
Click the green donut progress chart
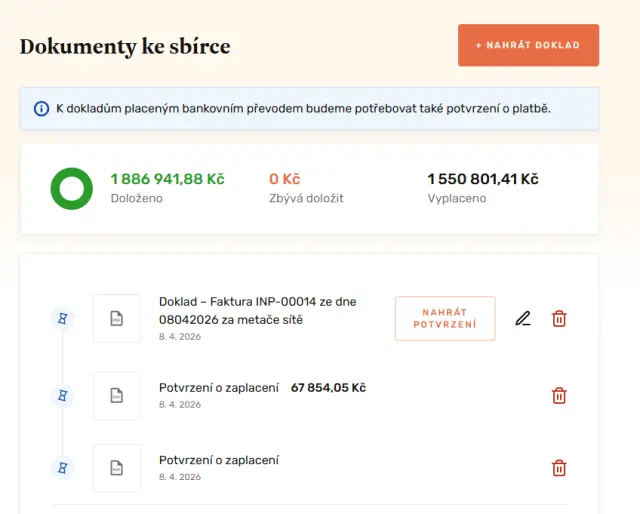71,188
